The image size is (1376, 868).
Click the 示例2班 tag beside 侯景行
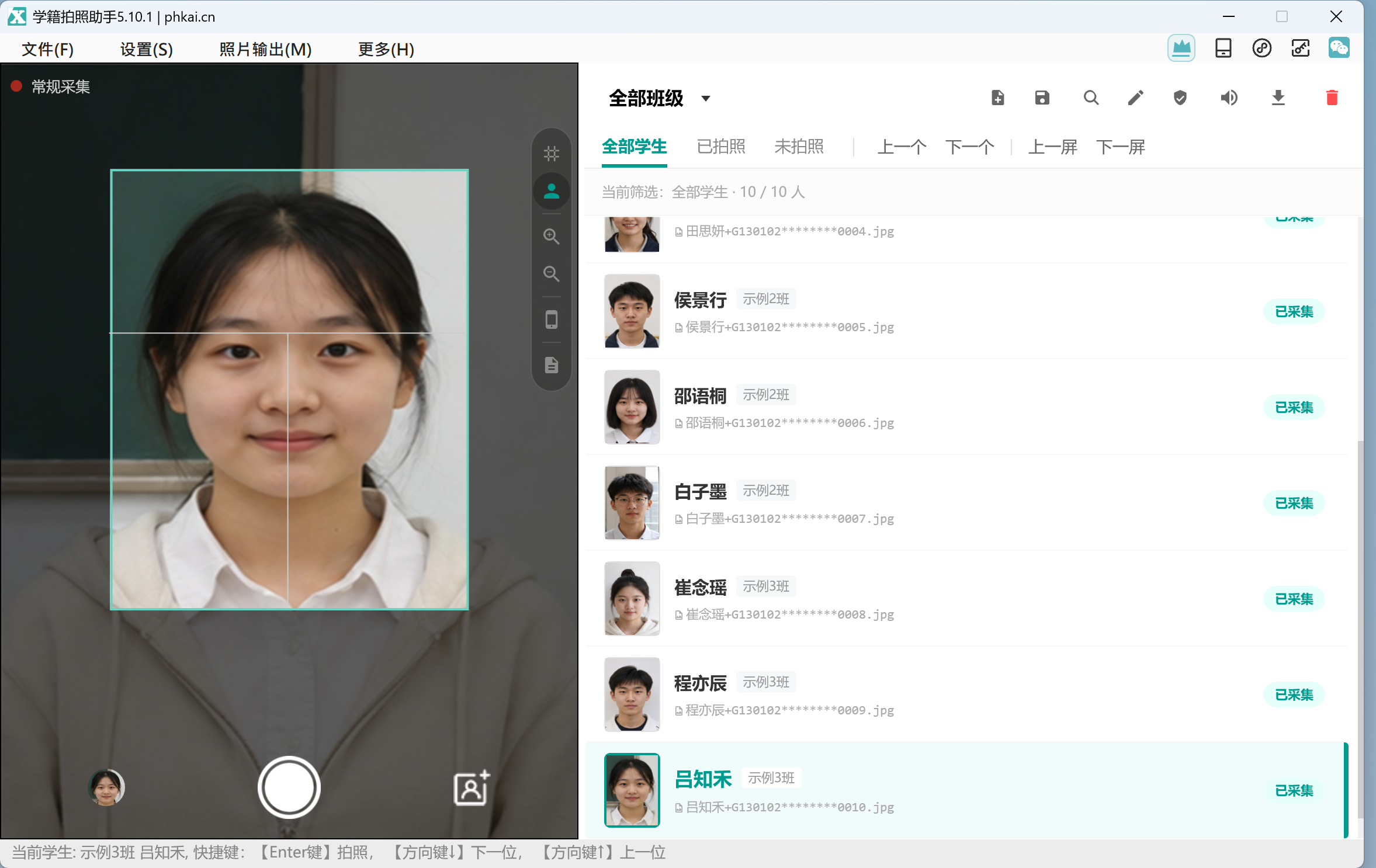pos(766,299)
